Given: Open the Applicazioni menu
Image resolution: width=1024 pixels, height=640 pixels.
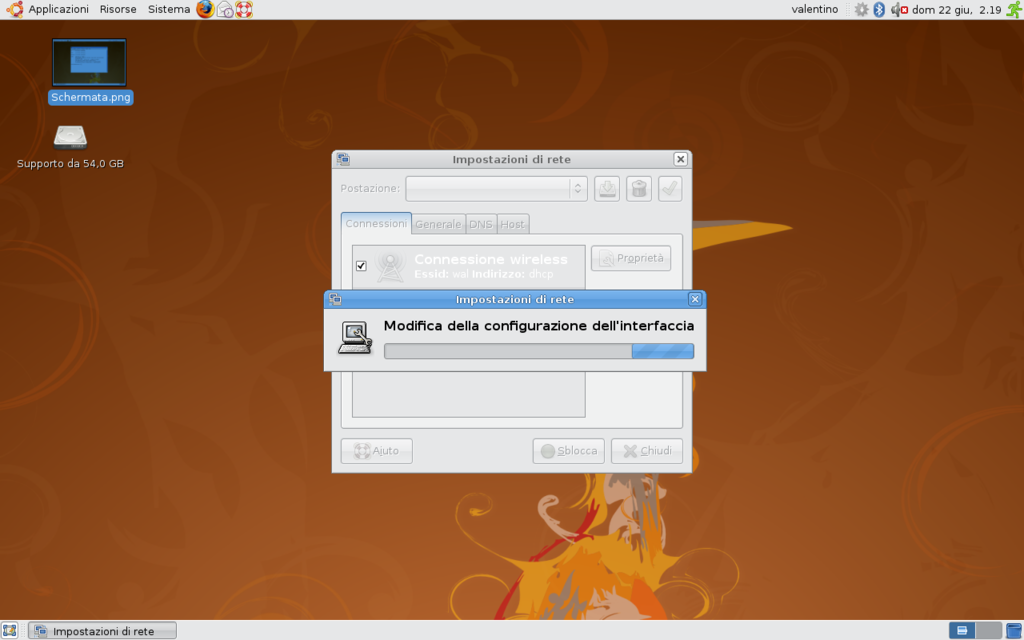Looking at the screenshot, I should pos(49,10).
